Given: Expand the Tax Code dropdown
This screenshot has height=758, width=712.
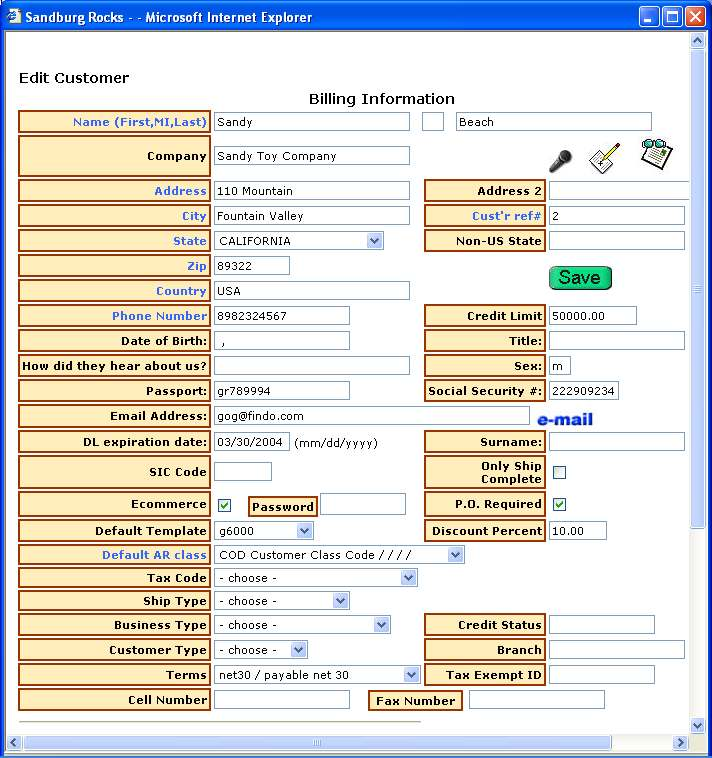Looking at the screenshot, I should pyautogui.click(x=408, y=578).
